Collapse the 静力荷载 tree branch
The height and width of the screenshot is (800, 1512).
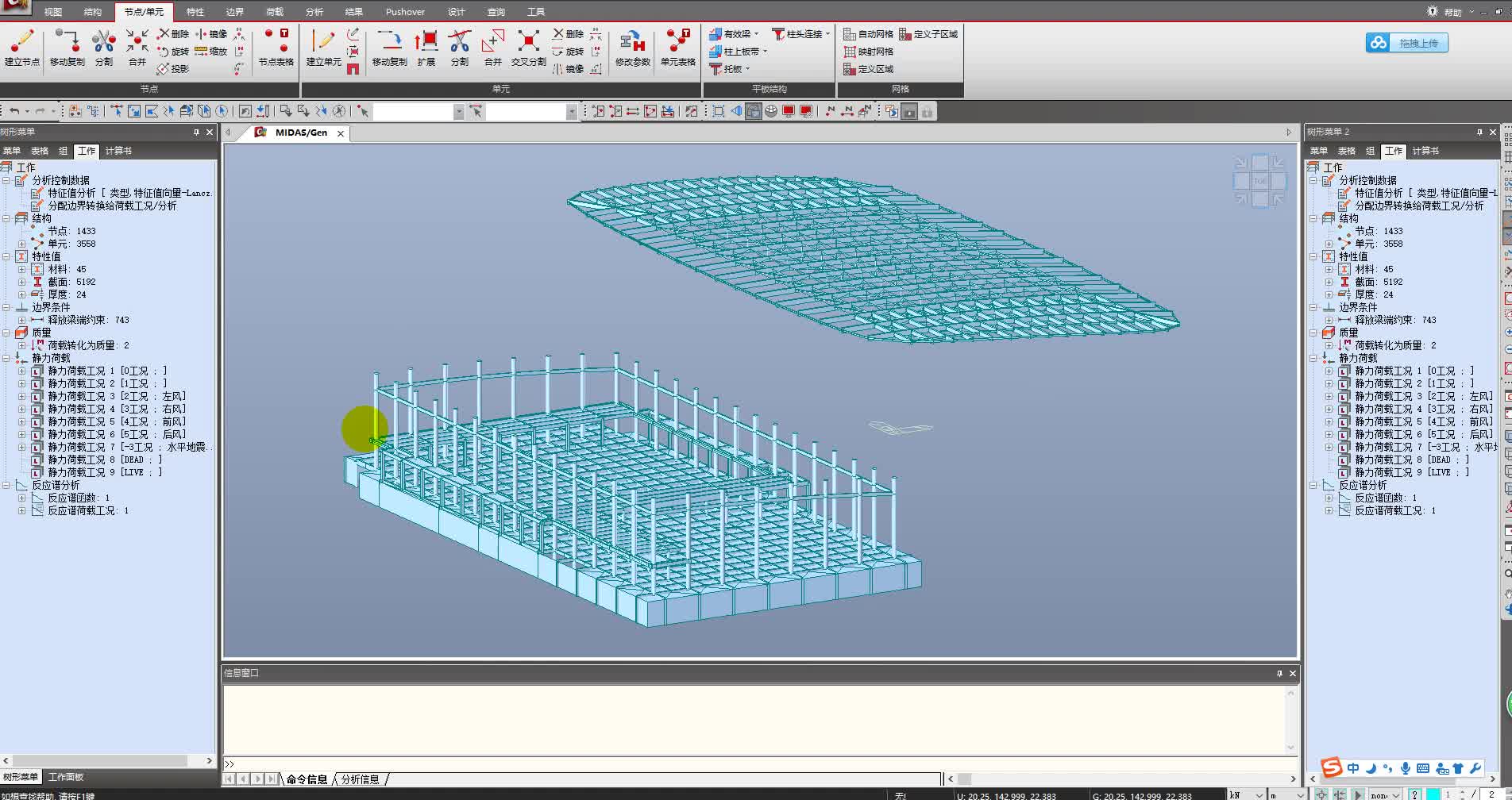click(6, 358)
